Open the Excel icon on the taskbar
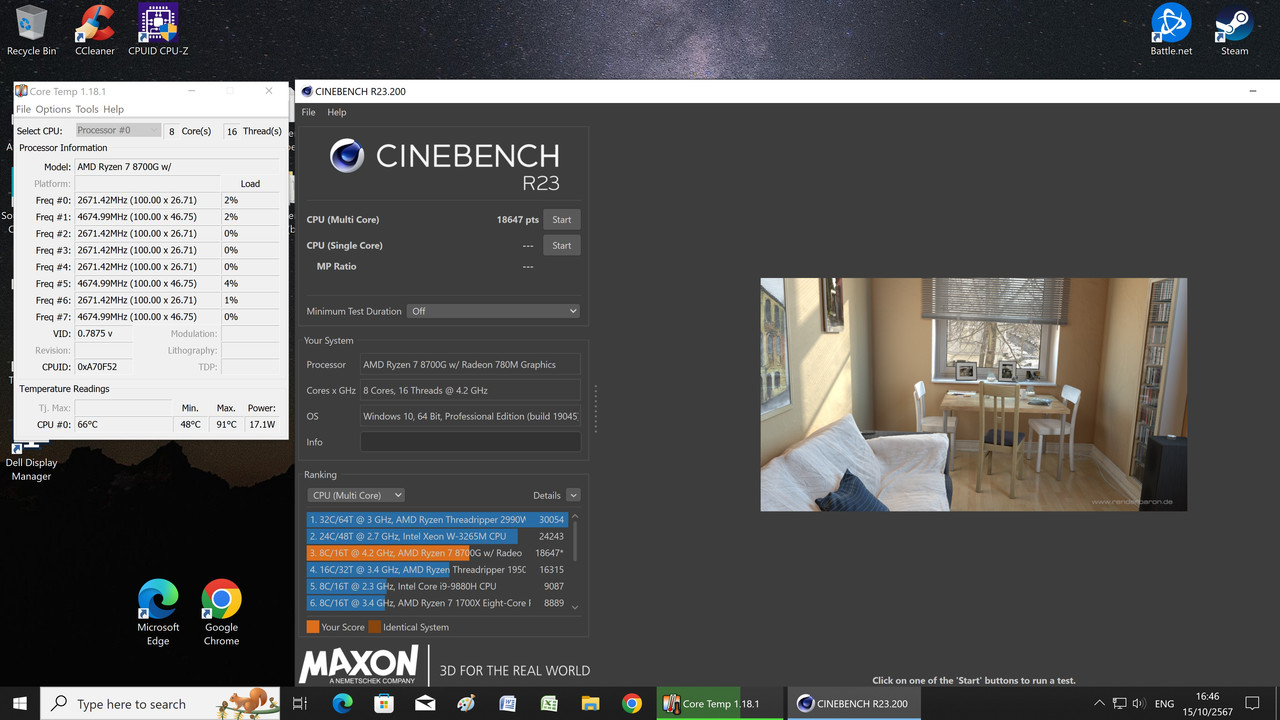The width and height of the screenshot is (1280, 720). tap(549, 704)
